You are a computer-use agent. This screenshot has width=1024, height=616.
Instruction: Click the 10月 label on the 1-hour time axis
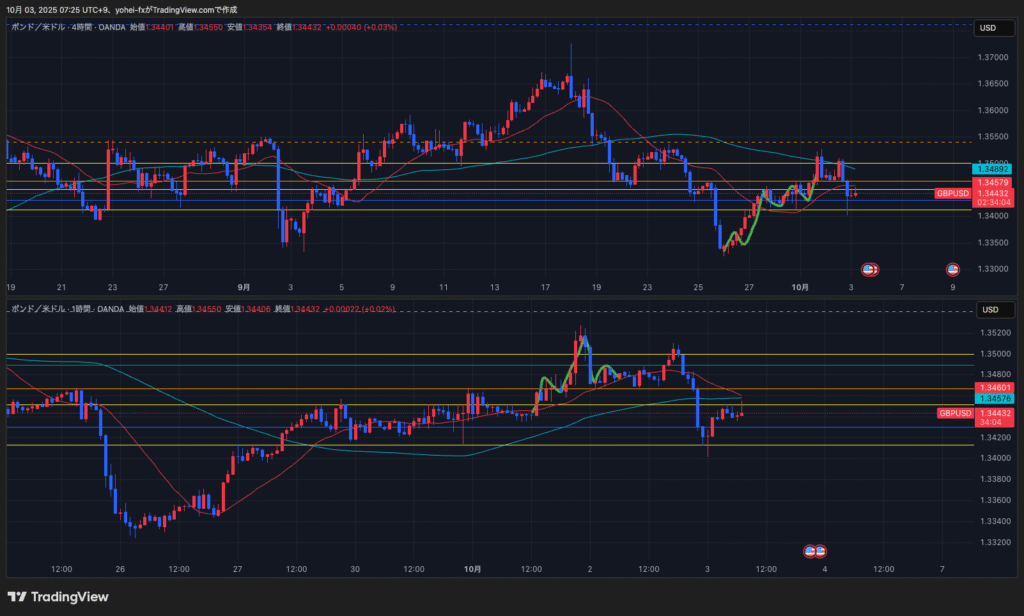473,569
